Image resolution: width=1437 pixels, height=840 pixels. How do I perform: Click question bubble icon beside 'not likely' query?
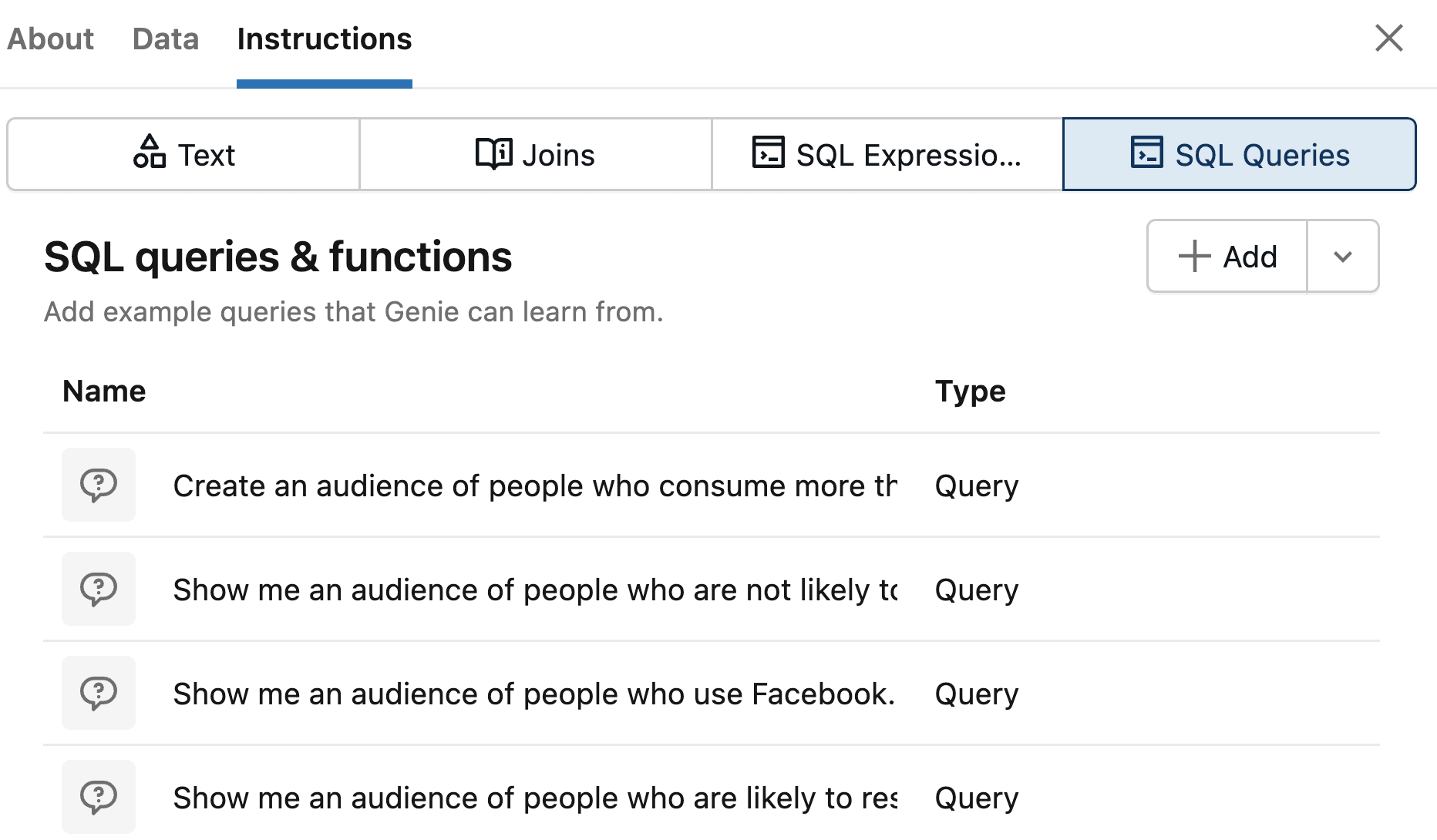99,589
